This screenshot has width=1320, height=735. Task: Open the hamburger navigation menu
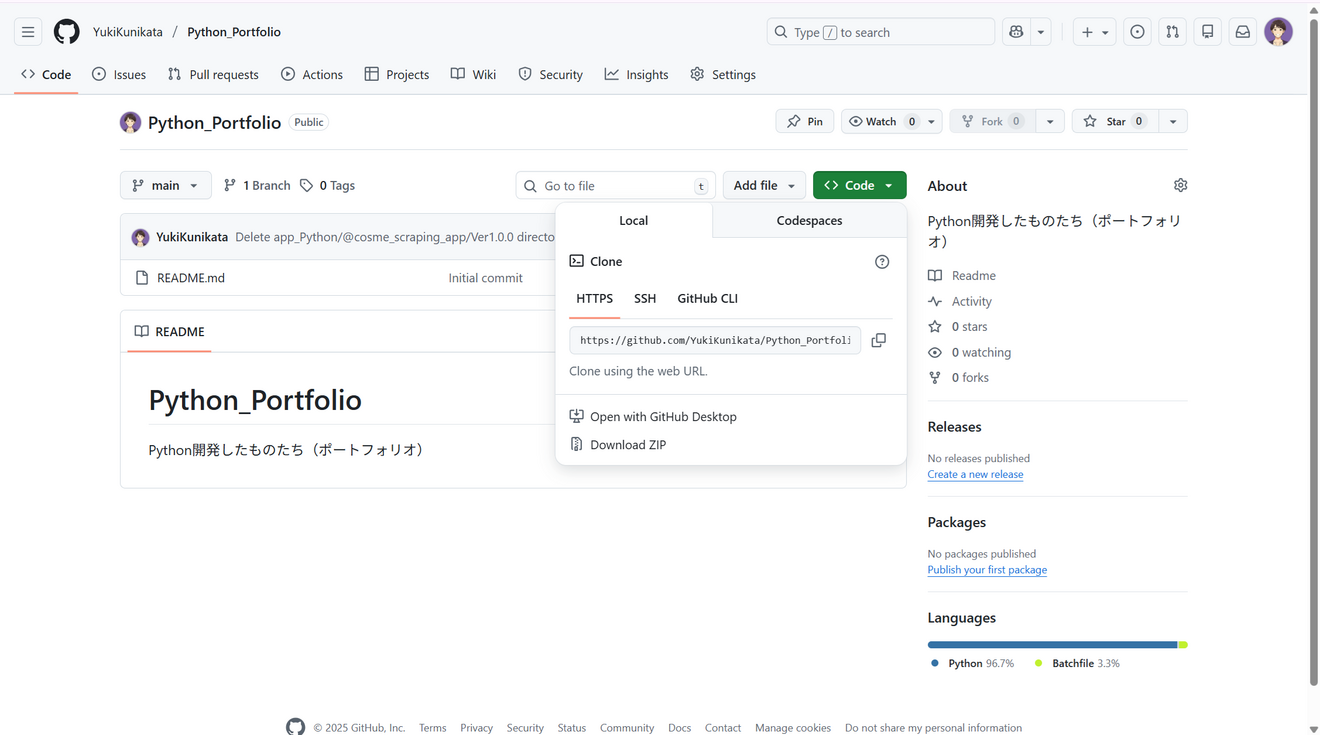tap(28, 32)
